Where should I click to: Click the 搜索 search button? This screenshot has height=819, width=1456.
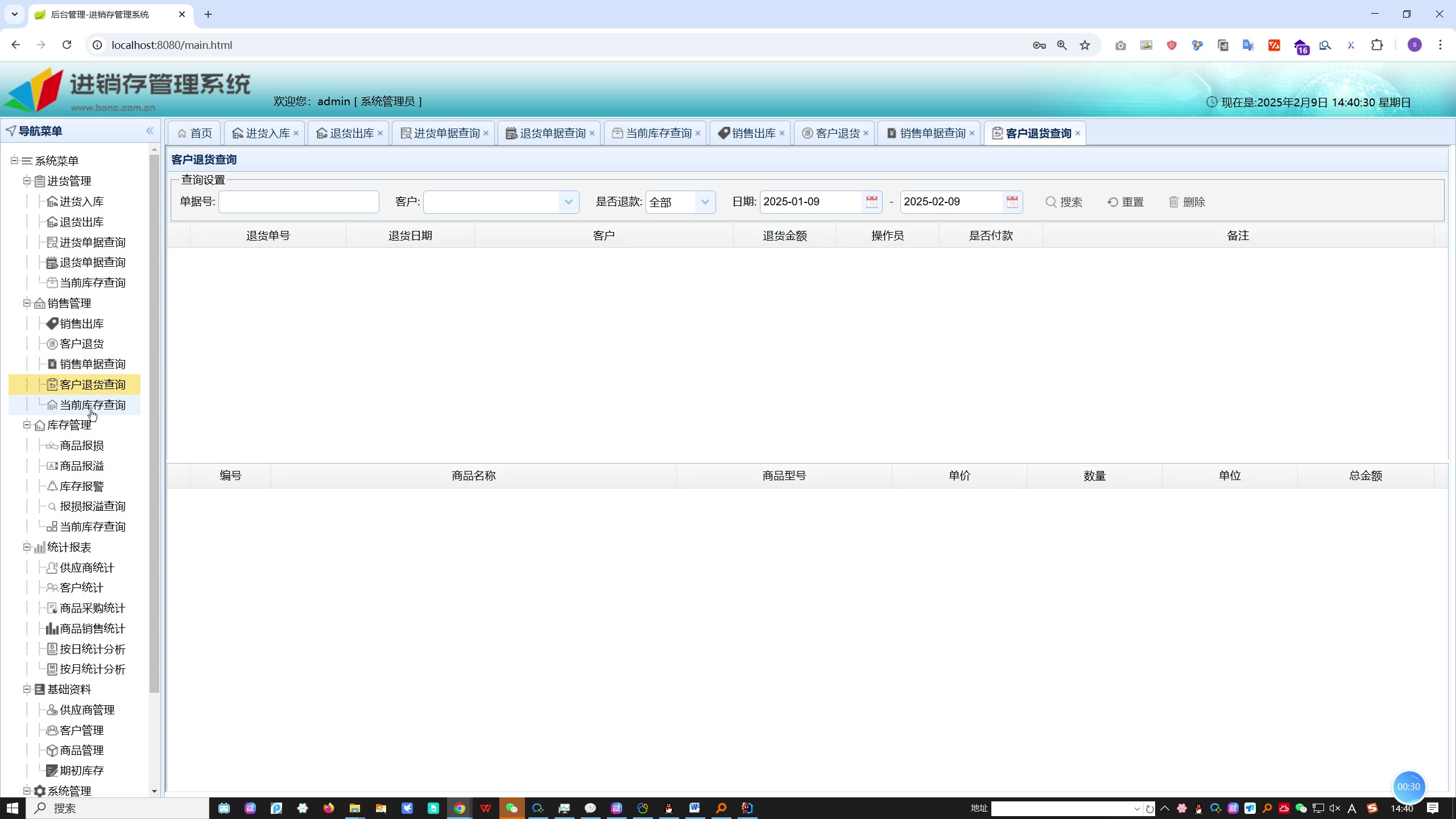coord(1064,202)
